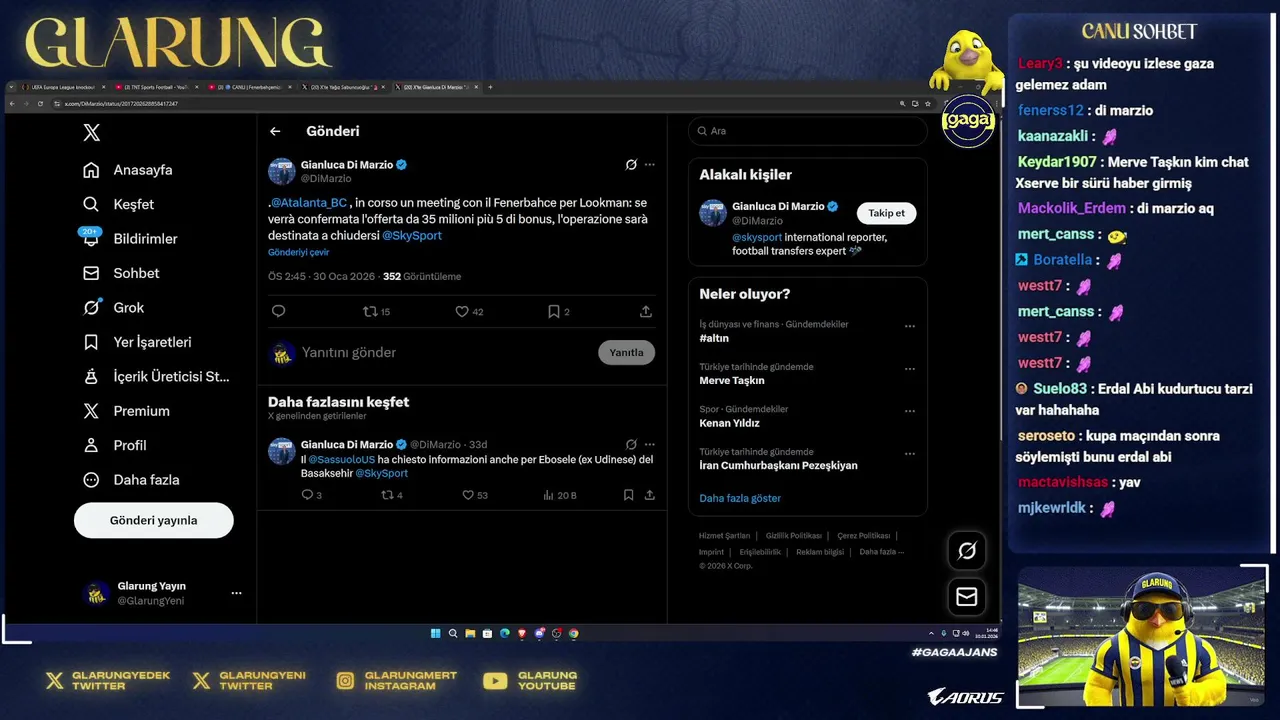Open the more options menu on main post

(x=650, y=165)
